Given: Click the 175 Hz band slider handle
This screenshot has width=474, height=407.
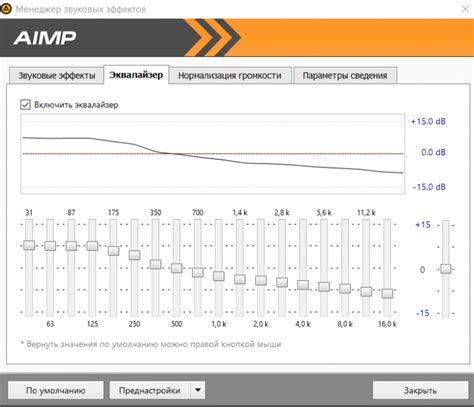Looking at the screenshot, I should click(x=113, y=251).
